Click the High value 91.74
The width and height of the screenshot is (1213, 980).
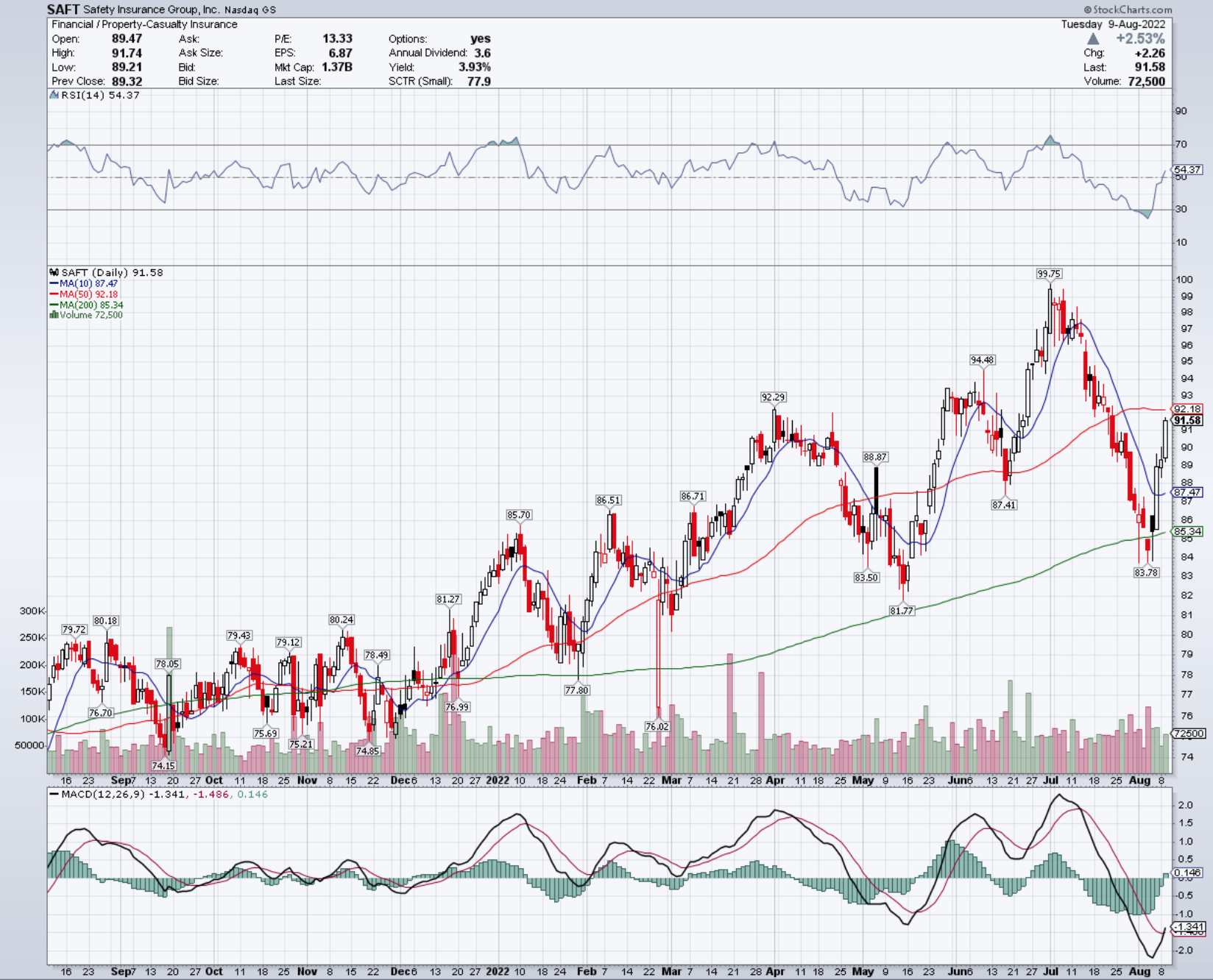tap(127, 53)
